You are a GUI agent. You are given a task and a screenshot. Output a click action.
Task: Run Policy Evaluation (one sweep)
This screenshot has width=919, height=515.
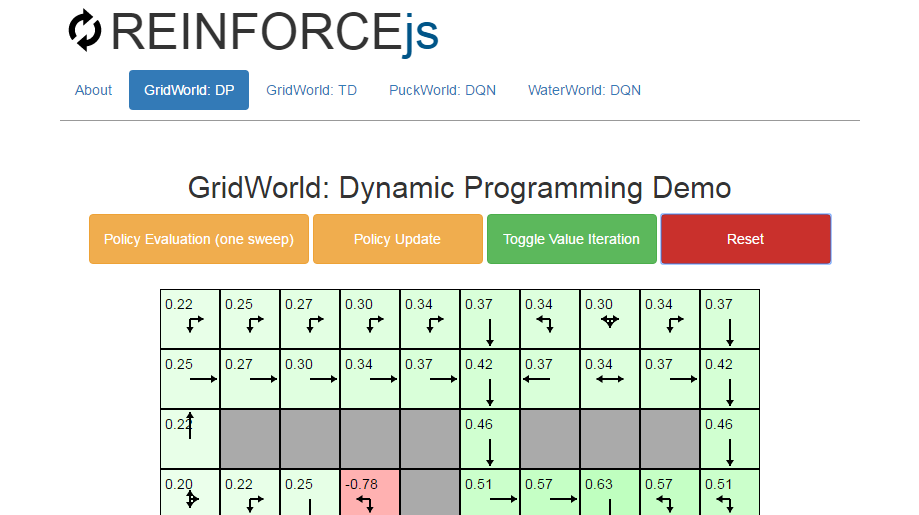199,239
